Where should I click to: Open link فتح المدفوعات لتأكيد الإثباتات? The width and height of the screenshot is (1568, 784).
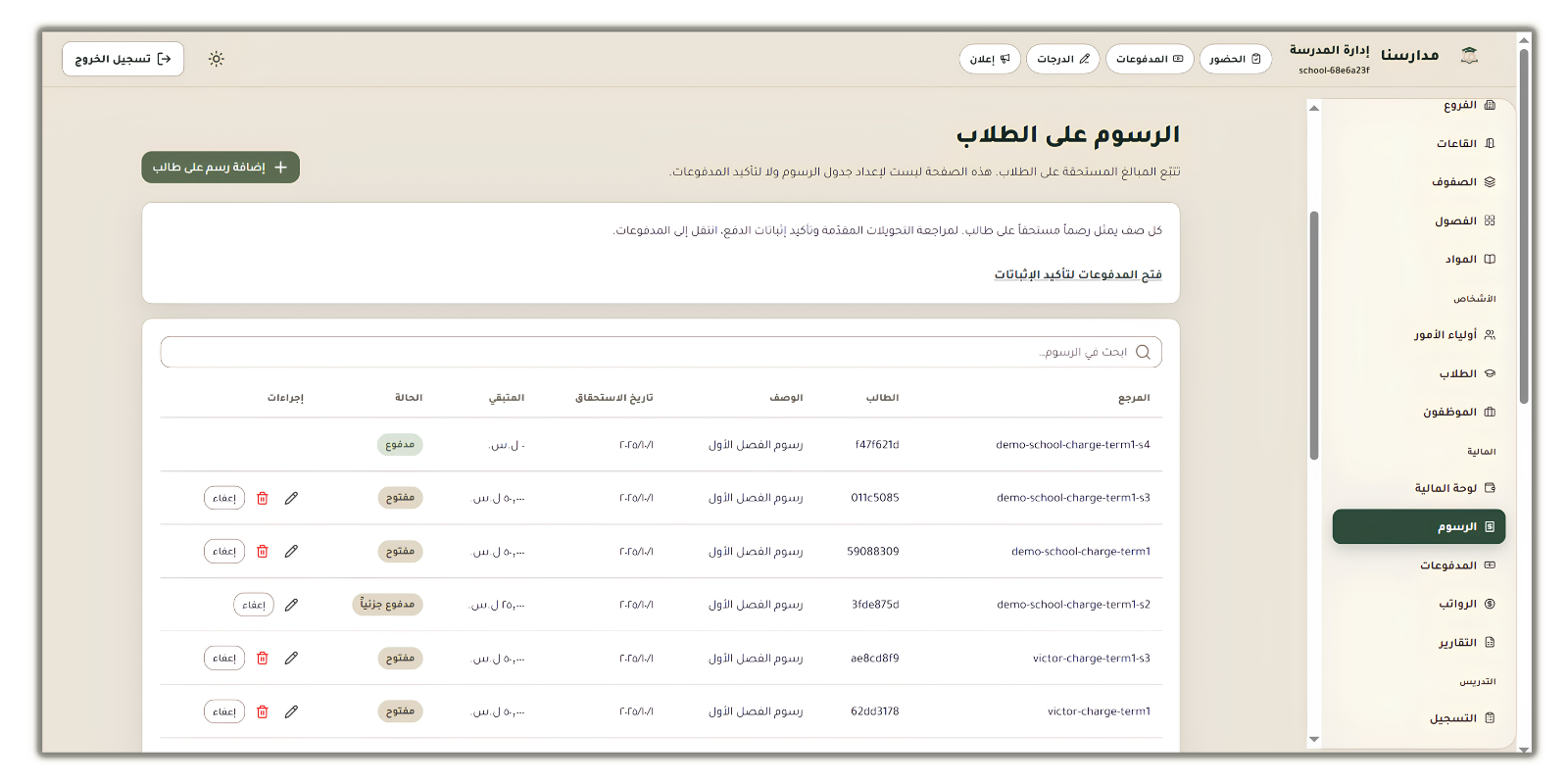(1078, 274)
